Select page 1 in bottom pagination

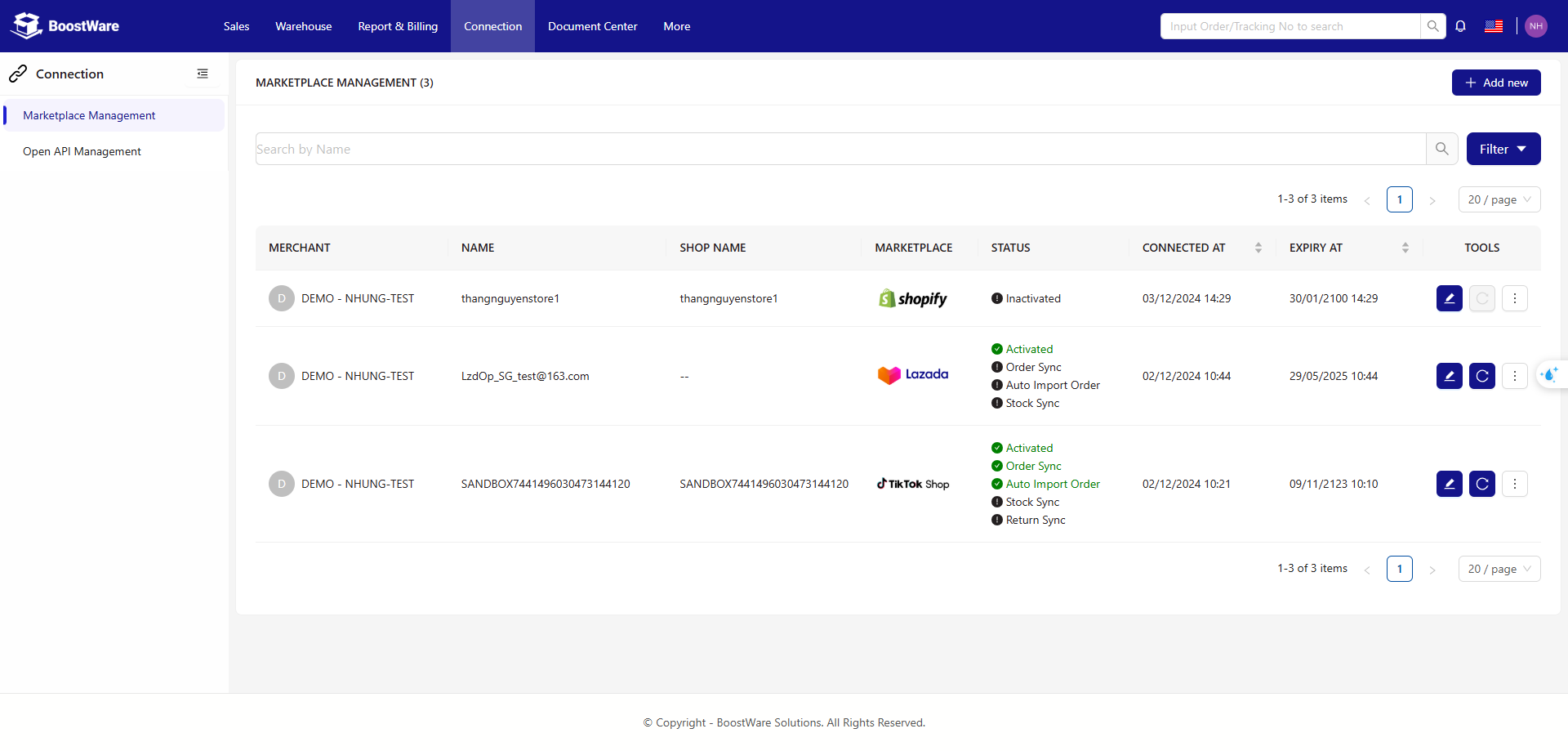coord(1400,569)
